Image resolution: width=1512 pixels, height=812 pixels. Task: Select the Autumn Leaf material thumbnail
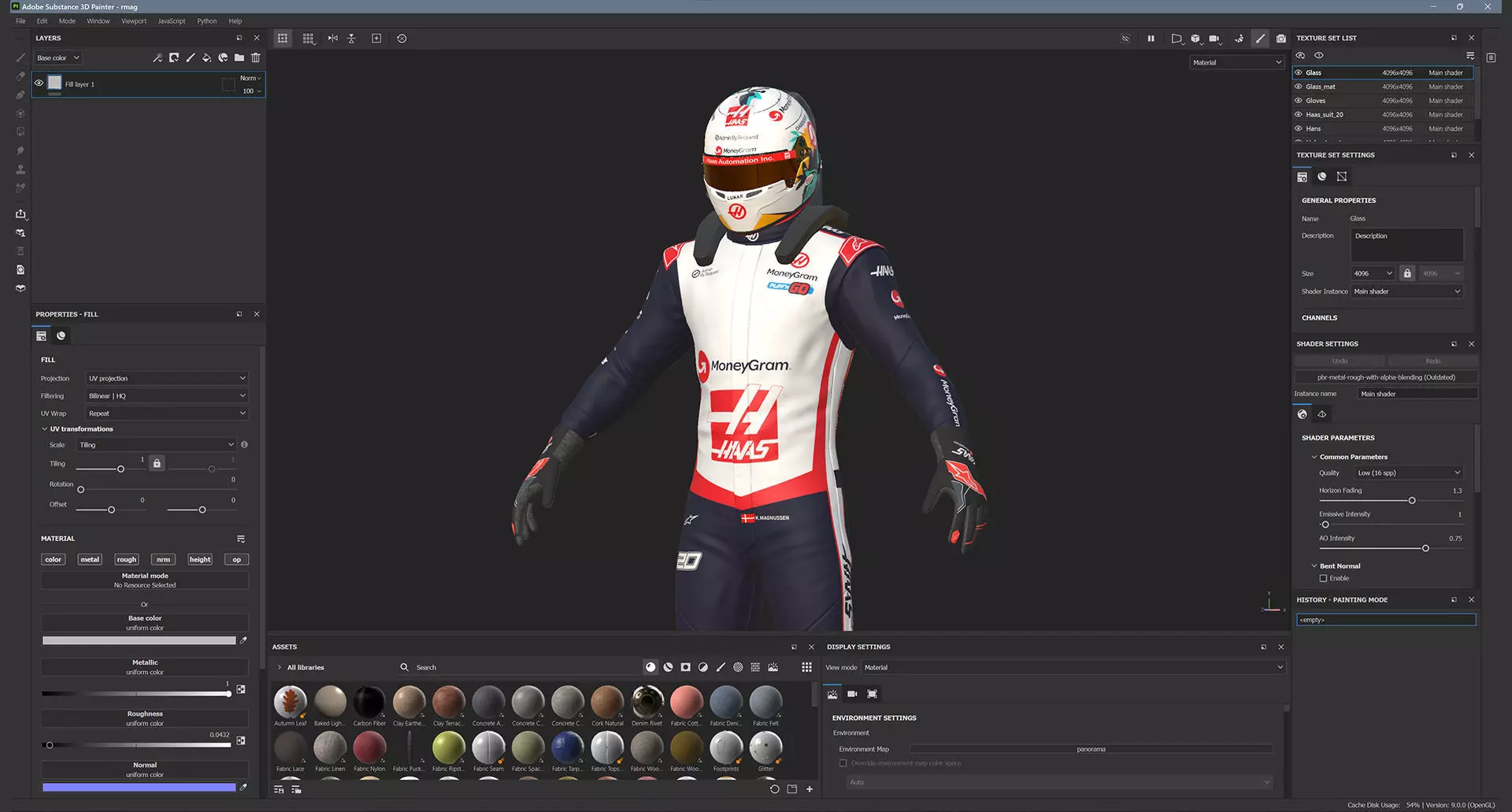pyautogui.click(x=290, y=701)
